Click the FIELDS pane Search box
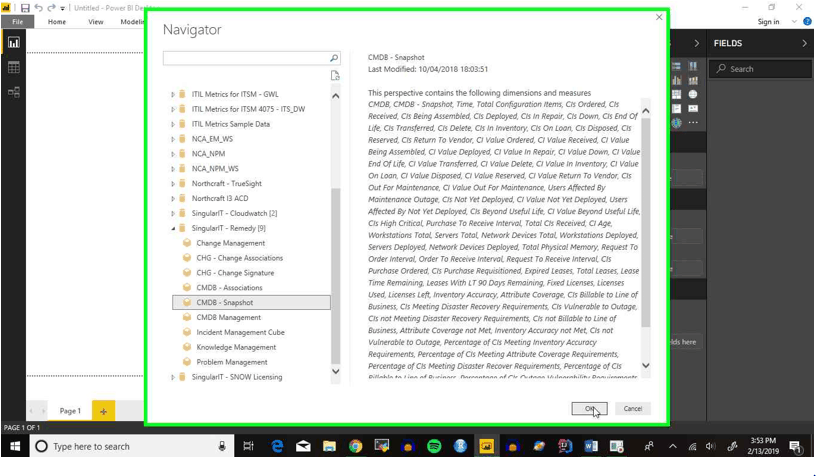816x476 pixels. coord(760,69)
